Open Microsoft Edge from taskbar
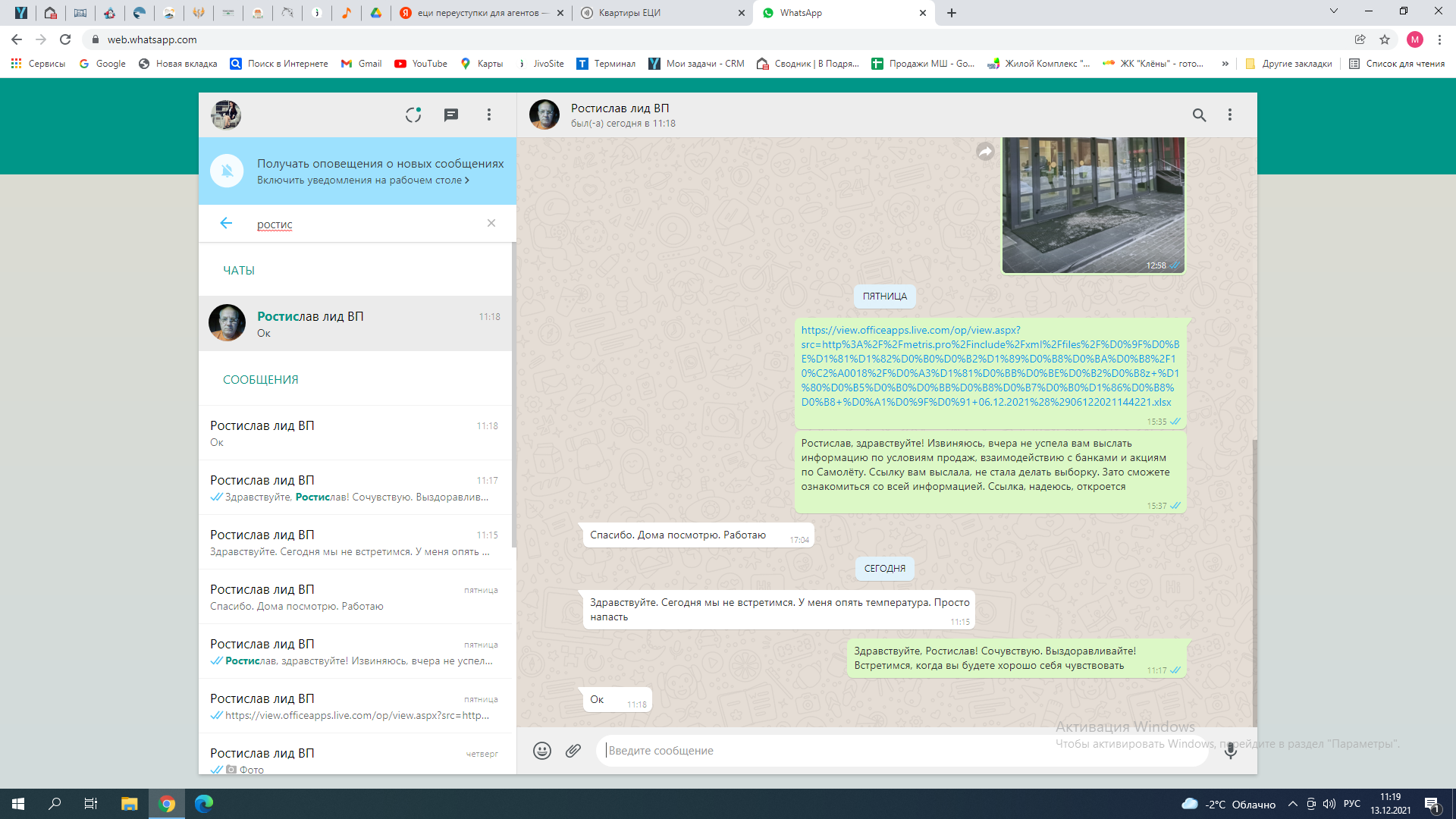This screenshot has height=819, width=1456. pyautogui.click(x=204, y=804)
